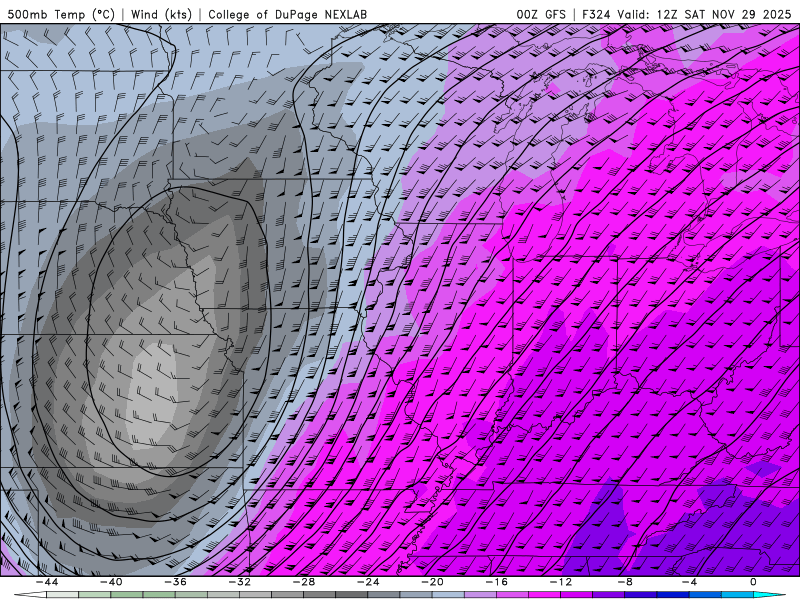800x600 pixels.
Task: Click the -8 color scale label
Action: pos(626,582)
